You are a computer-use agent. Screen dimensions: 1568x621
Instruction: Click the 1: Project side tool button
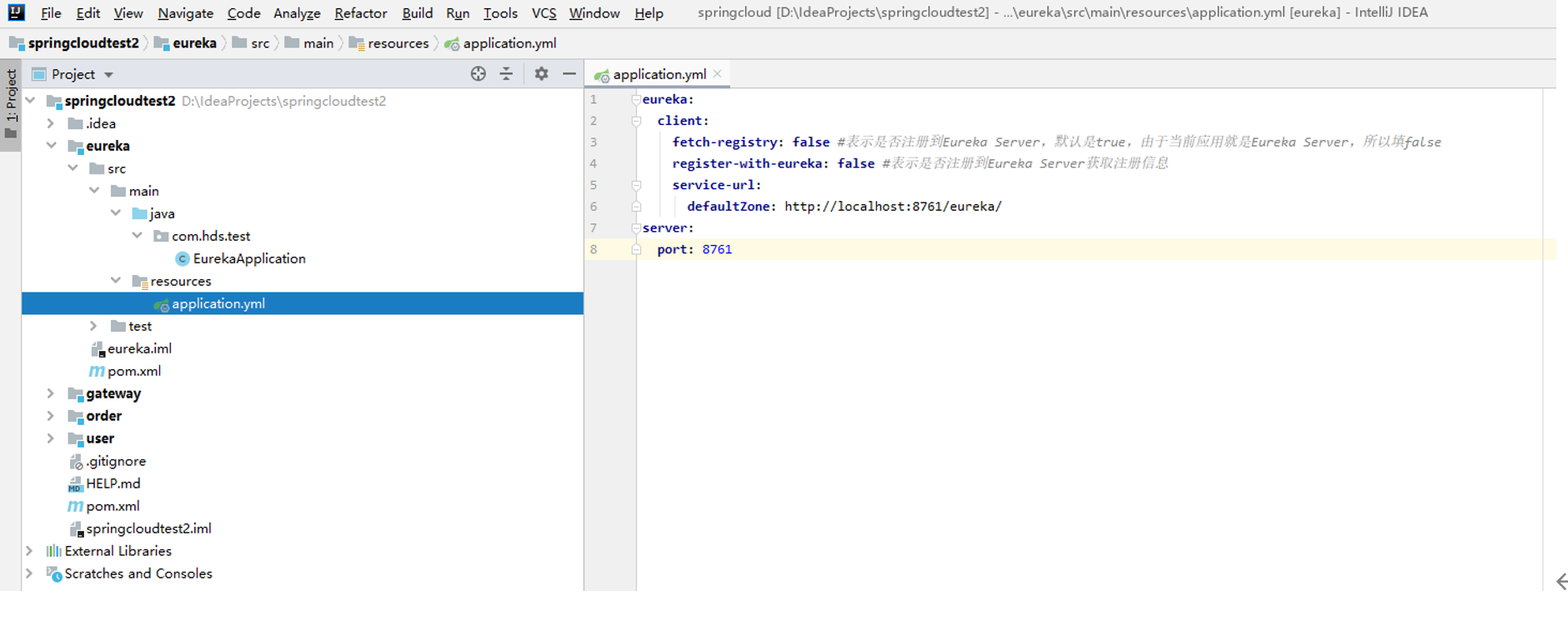[11, 104]
